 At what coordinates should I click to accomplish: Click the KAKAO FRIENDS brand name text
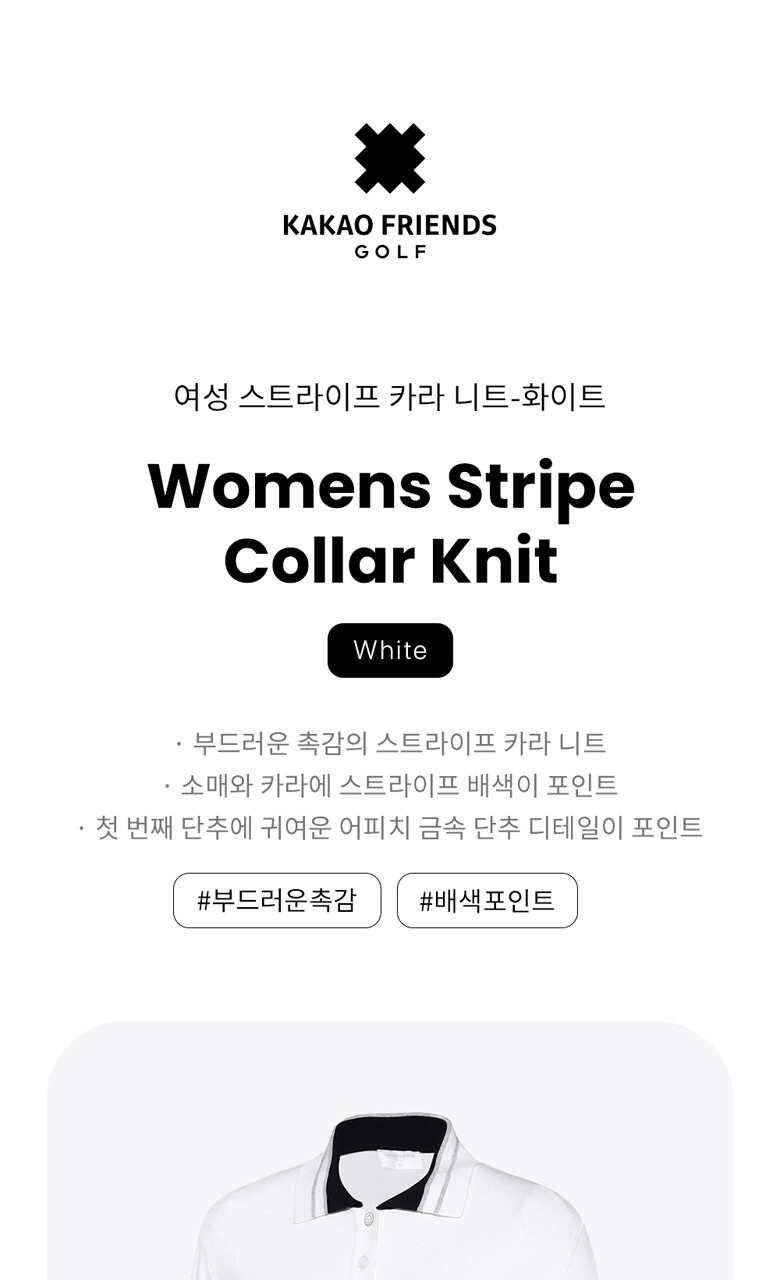coord(390,225)
